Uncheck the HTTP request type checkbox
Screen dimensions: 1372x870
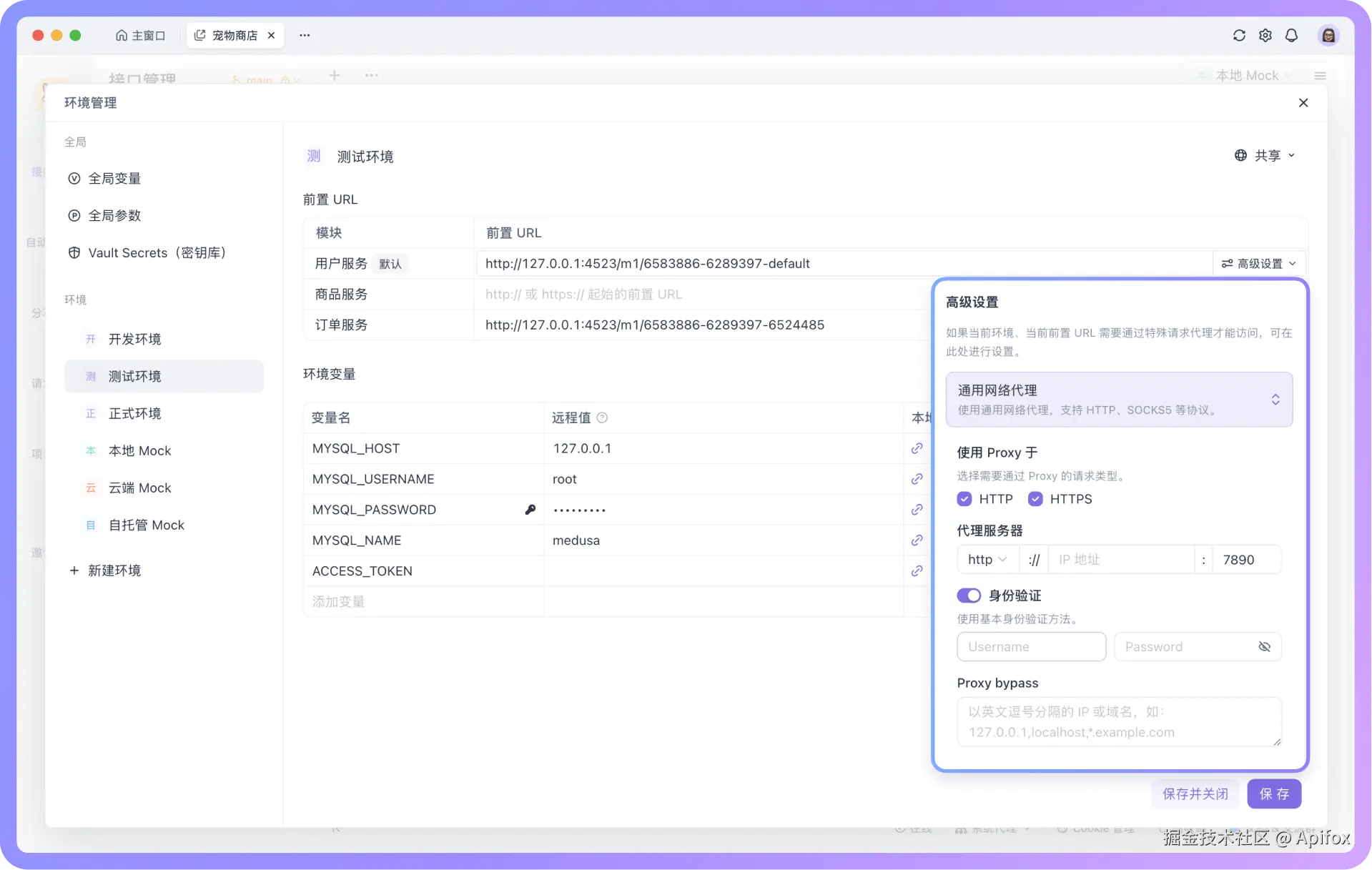964,499
